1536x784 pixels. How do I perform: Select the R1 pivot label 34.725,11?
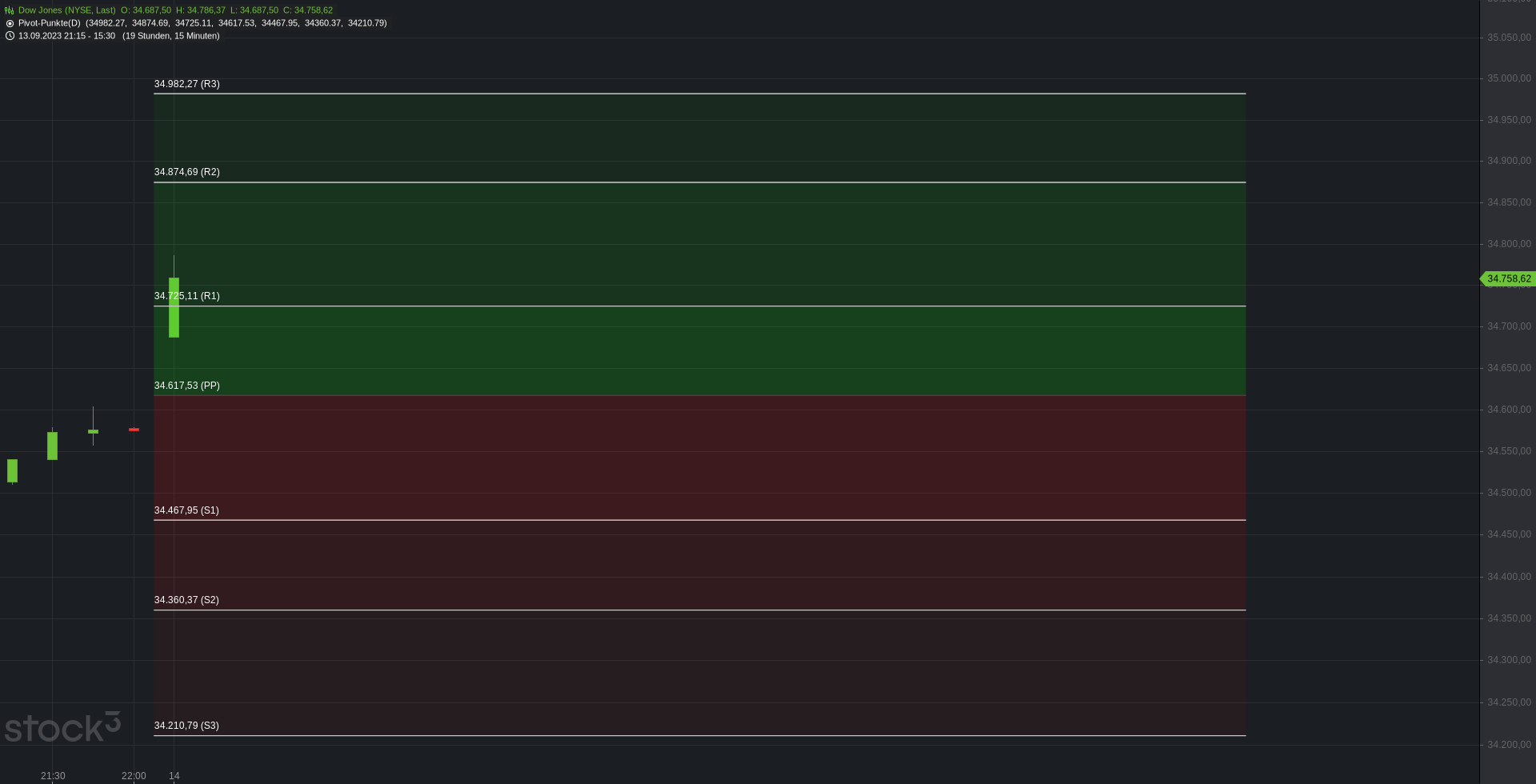[186, 296]
